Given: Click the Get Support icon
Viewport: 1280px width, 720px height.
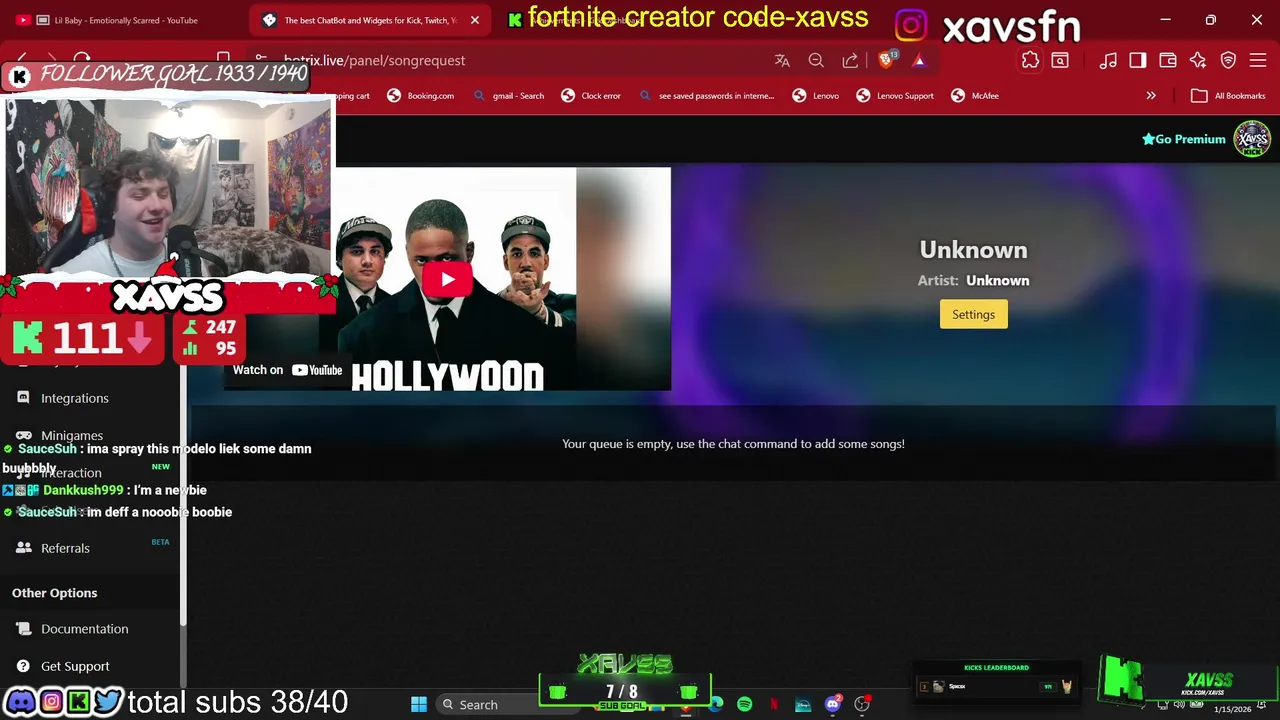Looking at the screenshot, I should (x=23, y=666).
